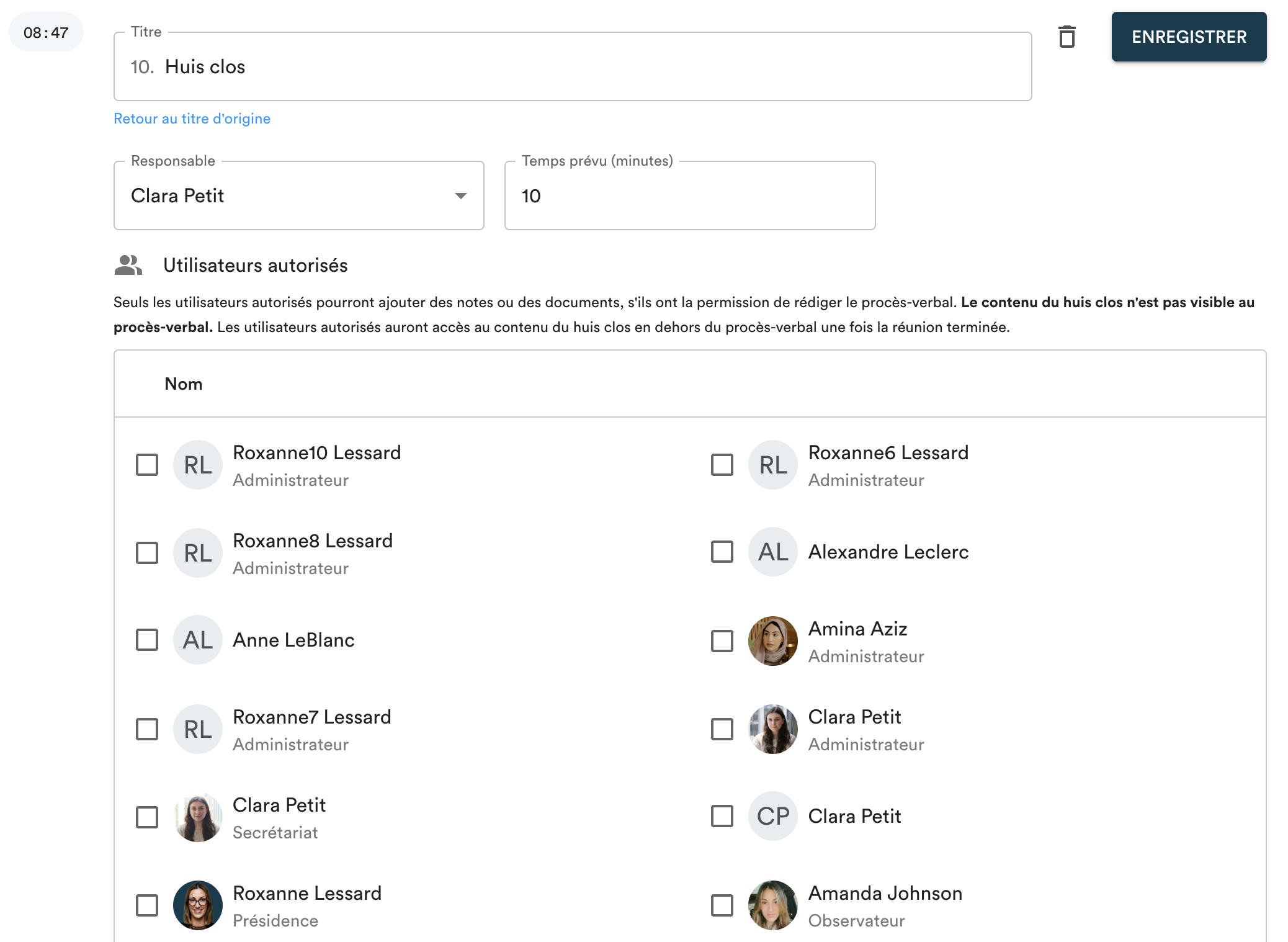Screen dimensions: 1288x942
Task: Open the Responsable dropdown arrow
Action: [460, 196]
